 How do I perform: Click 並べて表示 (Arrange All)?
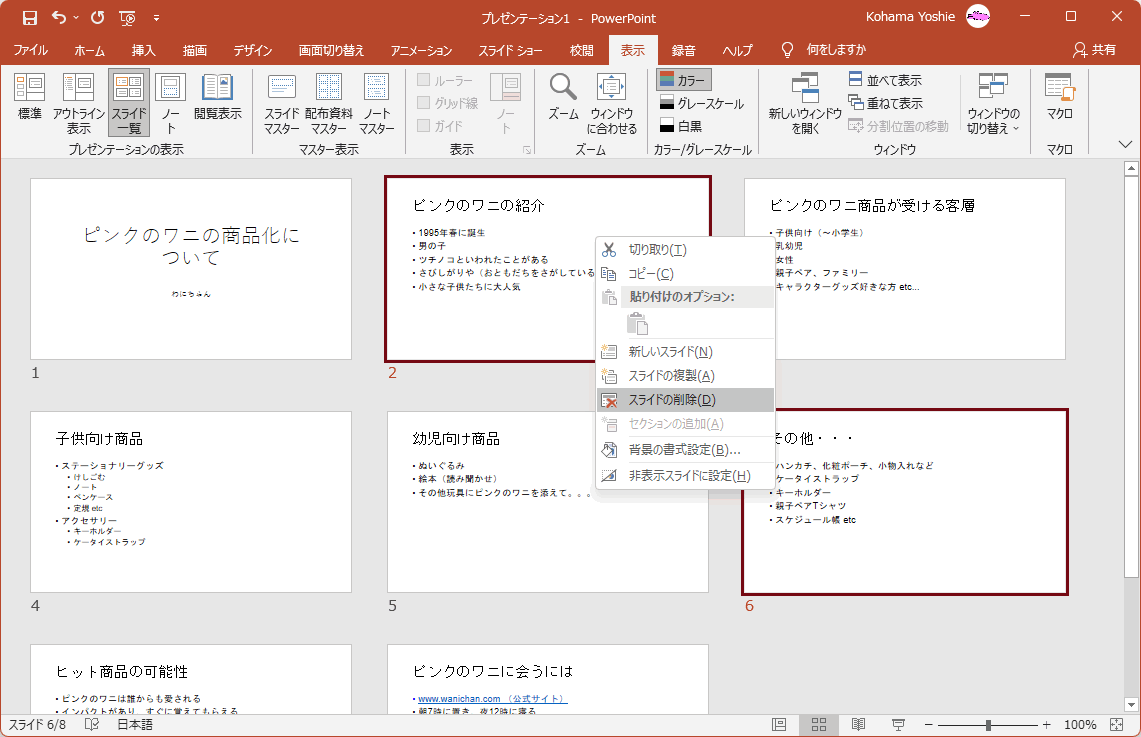(885, 80)
